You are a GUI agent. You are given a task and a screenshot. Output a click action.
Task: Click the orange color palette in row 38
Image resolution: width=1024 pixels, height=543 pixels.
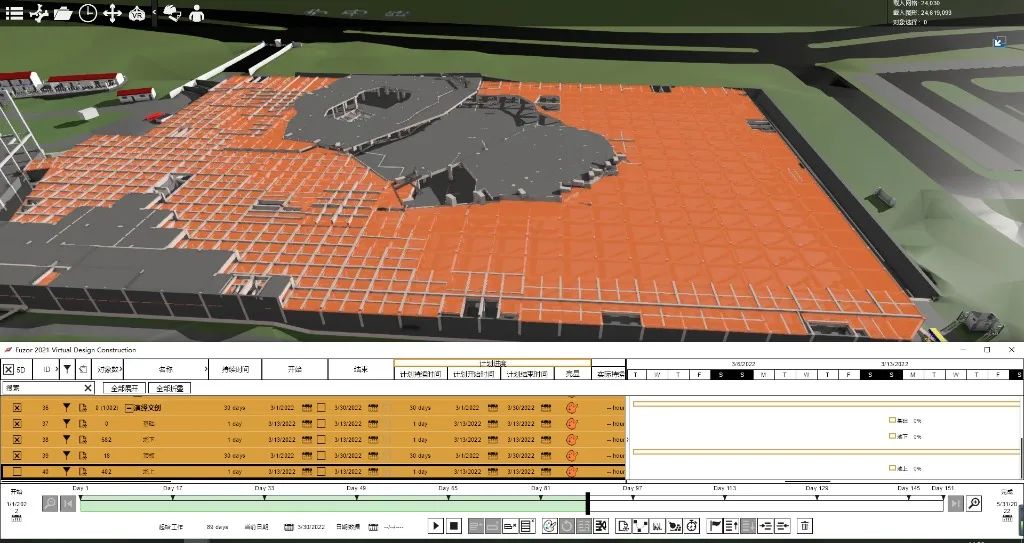pyautogui.click(x=572, y=440)
